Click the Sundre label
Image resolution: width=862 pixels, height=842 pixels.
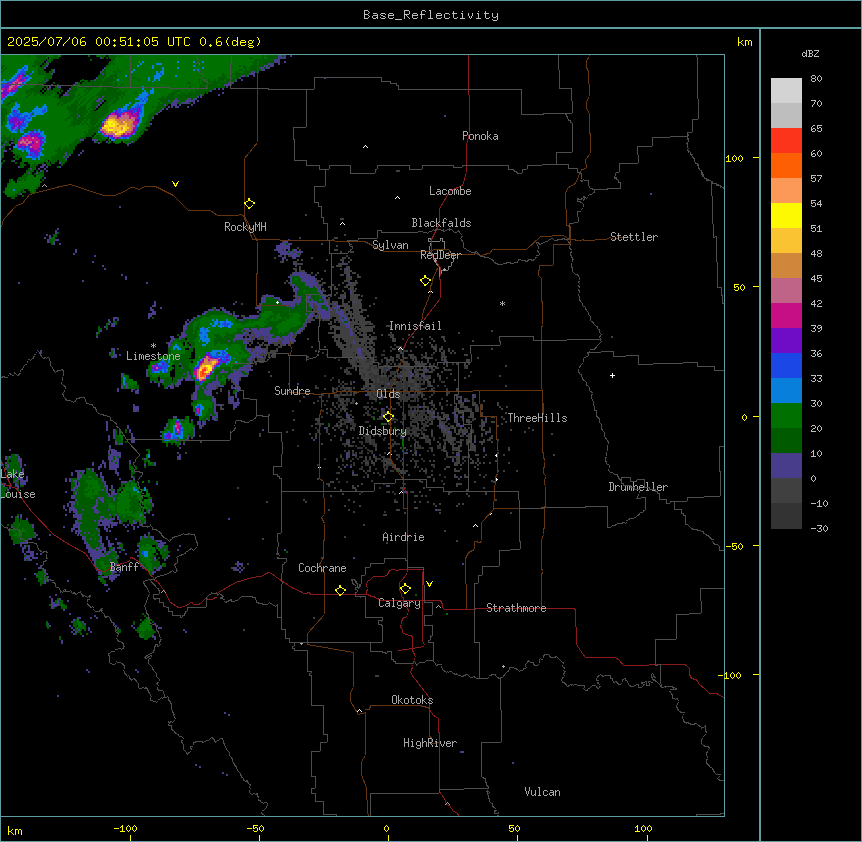pos(292,391)
